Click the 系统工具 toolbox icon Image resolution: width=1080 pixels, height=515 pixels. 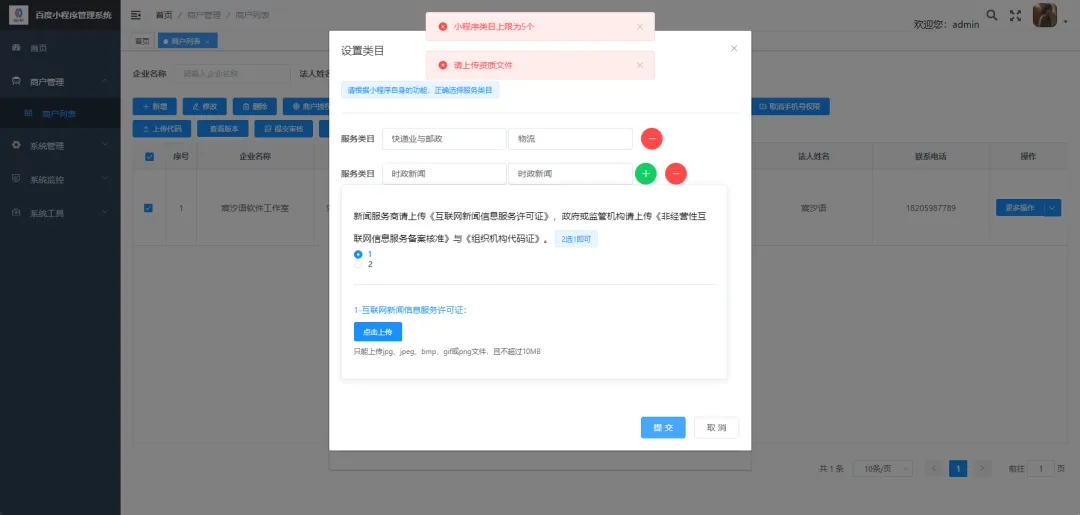[x=17, y=213]
